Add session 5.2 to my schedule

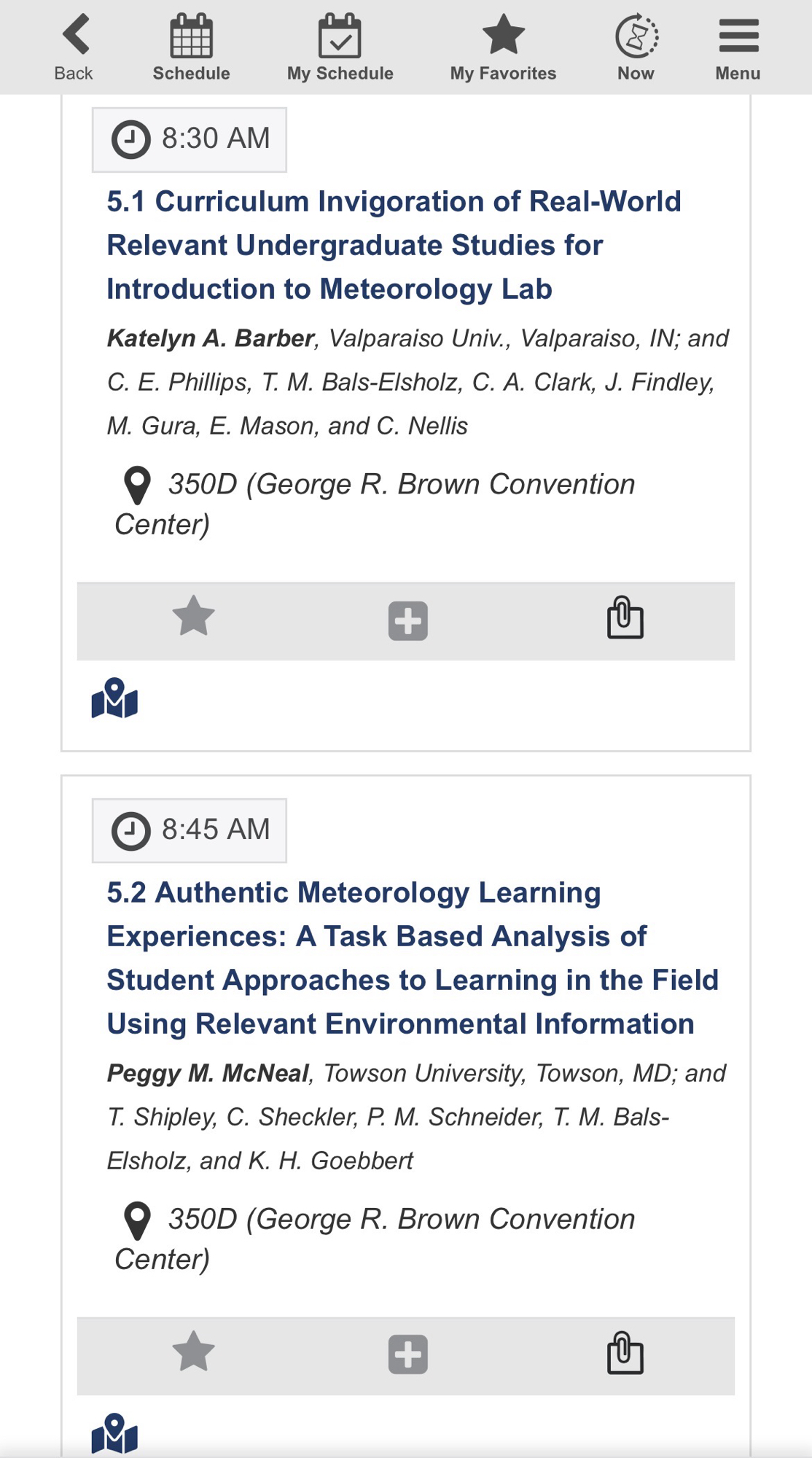[407, 1355]
